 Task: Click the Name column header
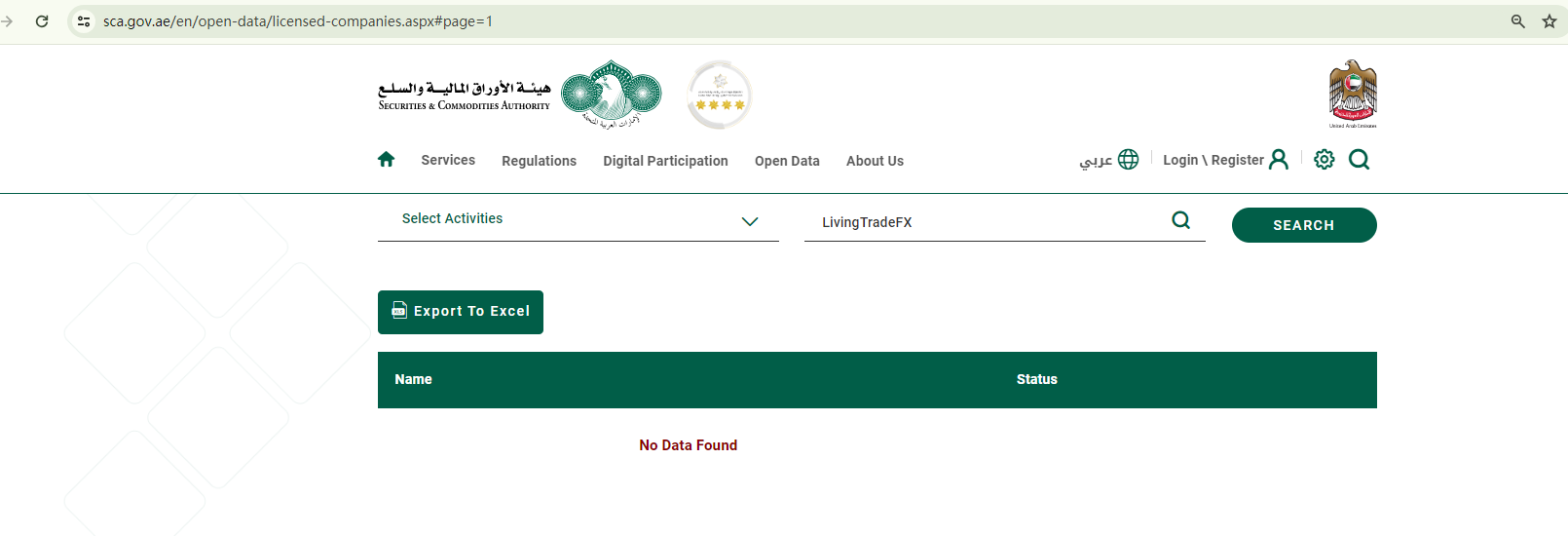413,379
